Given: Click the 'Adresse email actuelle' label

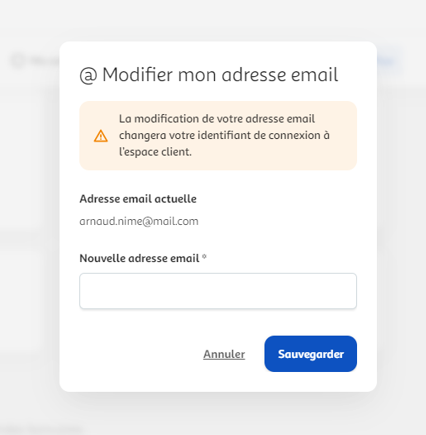Looking at the screenshot, I should [x=138, y=199].
